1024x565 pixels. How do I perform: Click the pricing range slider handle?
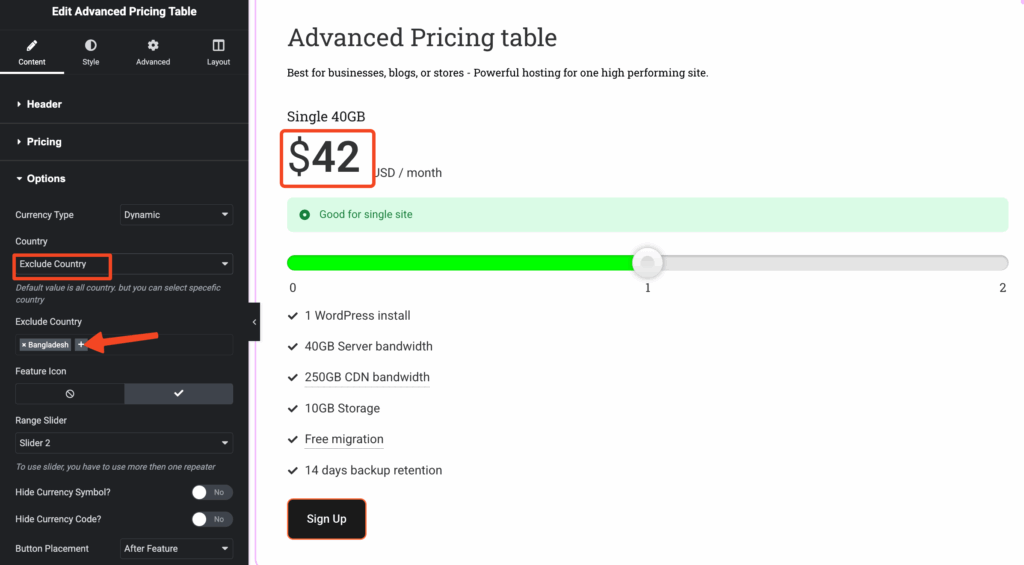(648, 263)
